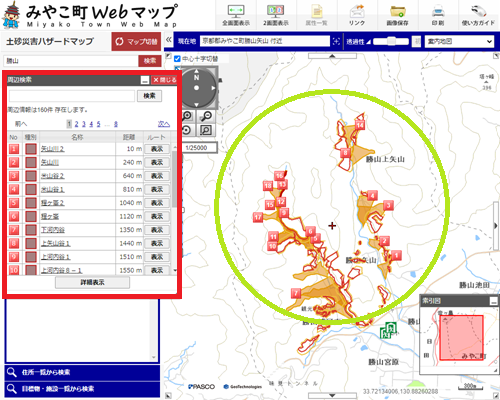Image resolution: width=500 pixels, height=400 pixels.
Task: Expand 住所一覧から検索 section
Action: 82,372
